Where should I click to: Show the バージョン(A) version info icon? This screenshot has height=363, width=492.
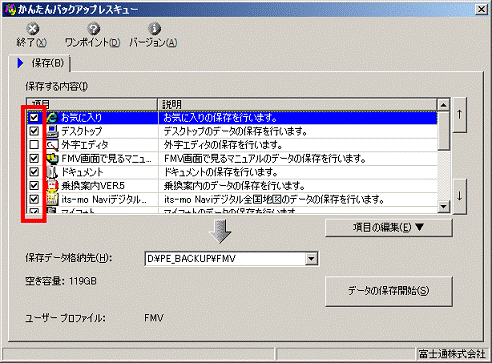(154, 29)
